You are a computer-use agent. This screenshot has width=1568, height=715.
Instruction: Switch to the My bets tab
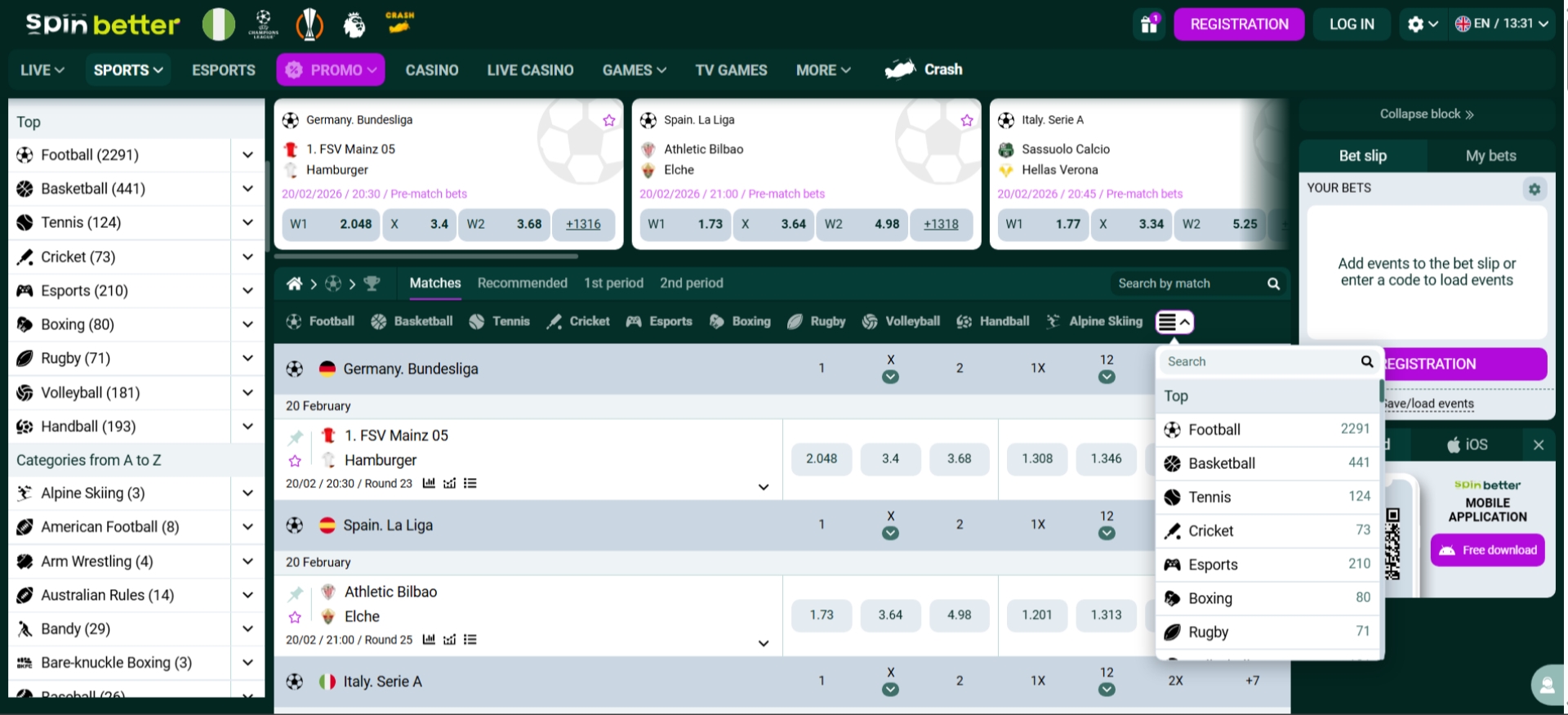(1490, 155)
